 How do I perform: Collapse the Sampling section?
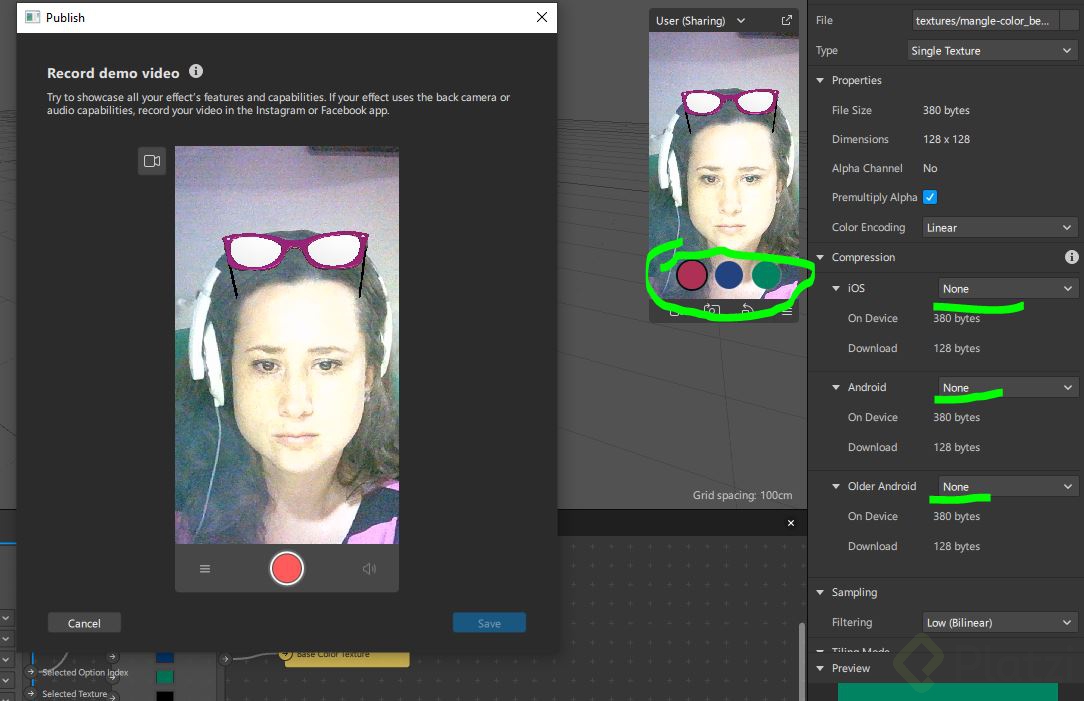pyautogui.click(x=821, y=592)
